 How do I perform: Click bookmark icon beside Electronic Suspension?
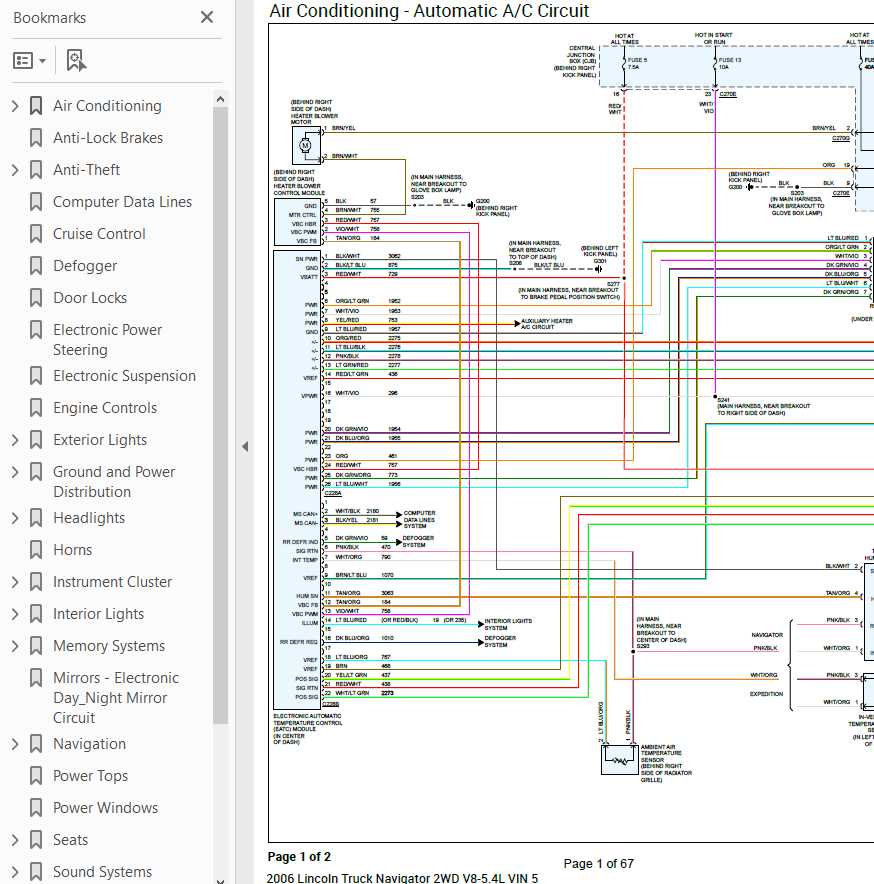(x=36, y=376)
